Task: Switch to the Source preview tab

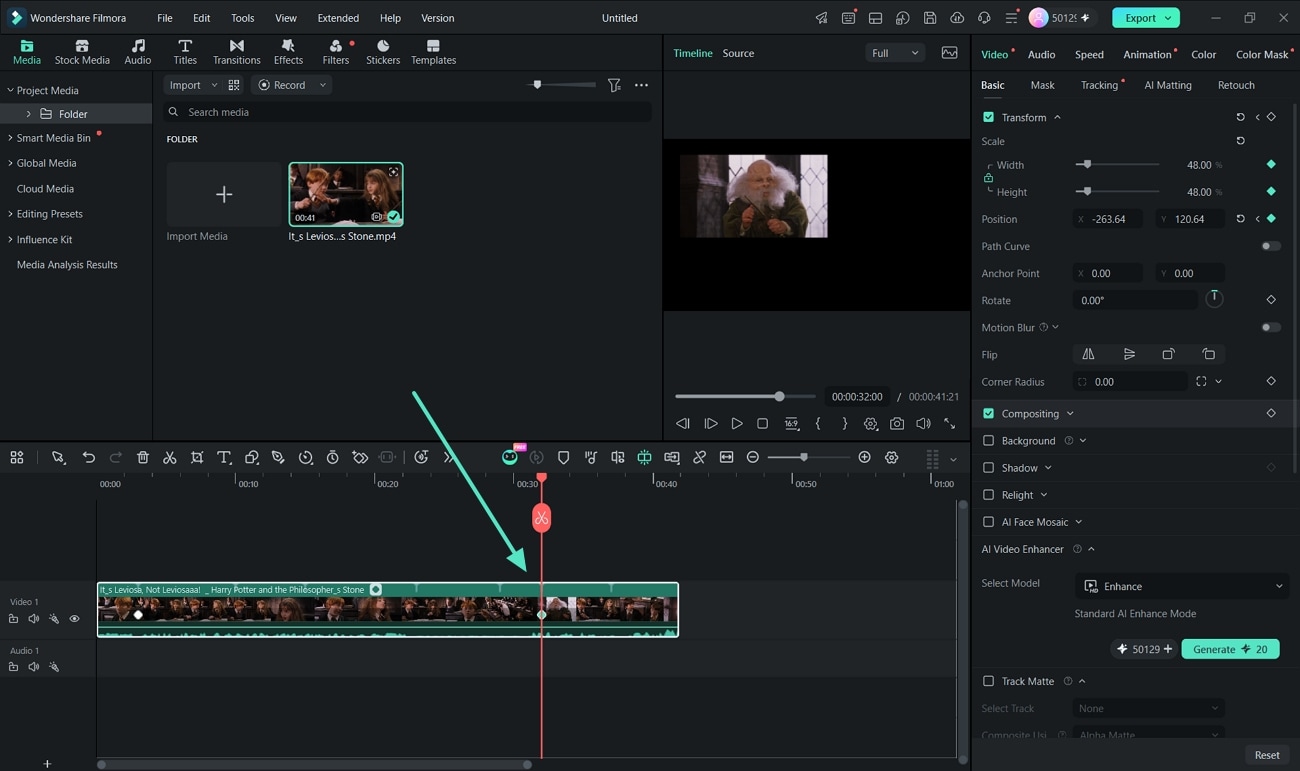Action: coord(738,53)
